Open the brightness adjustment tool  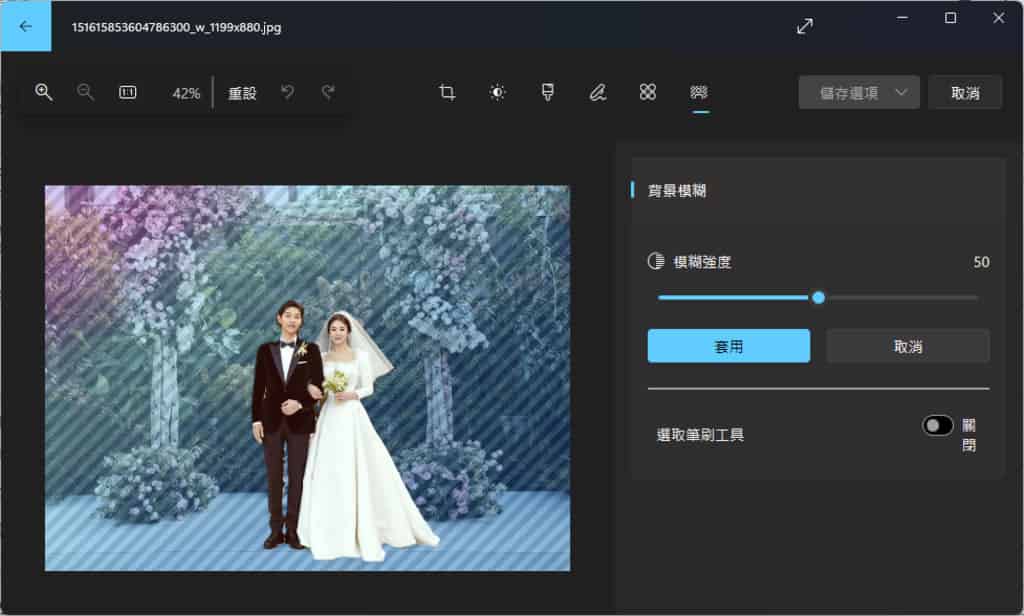click(497, 92)
